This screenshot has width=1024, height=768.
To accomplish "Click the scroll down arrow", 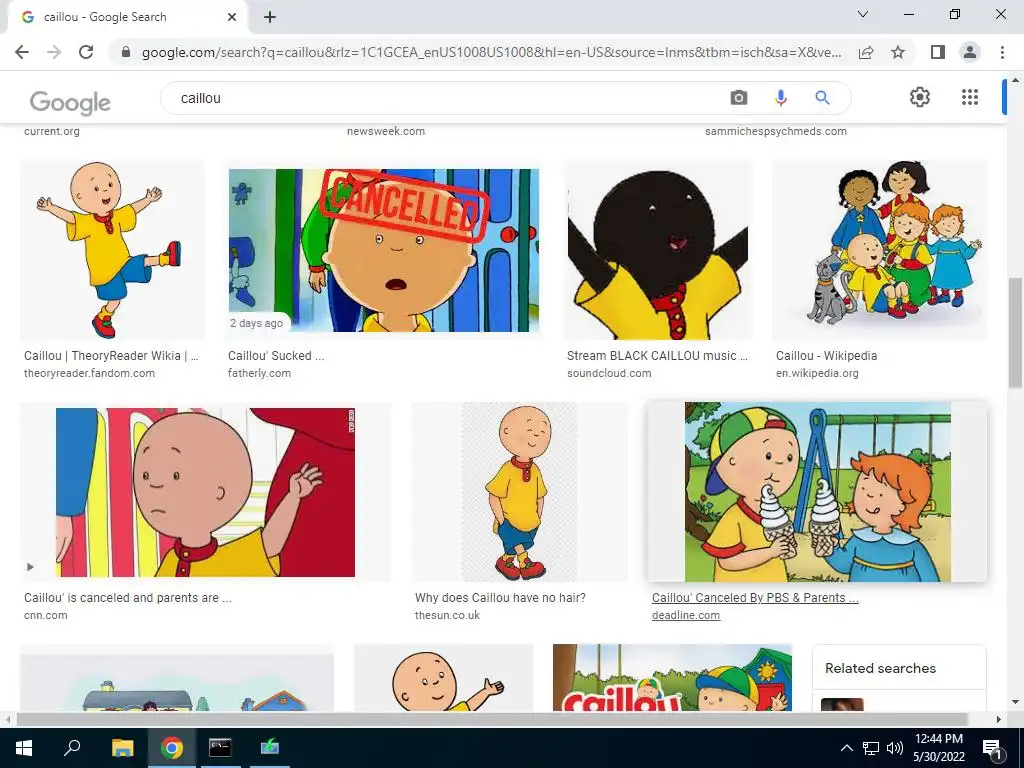I will [x=1015, y=702].
